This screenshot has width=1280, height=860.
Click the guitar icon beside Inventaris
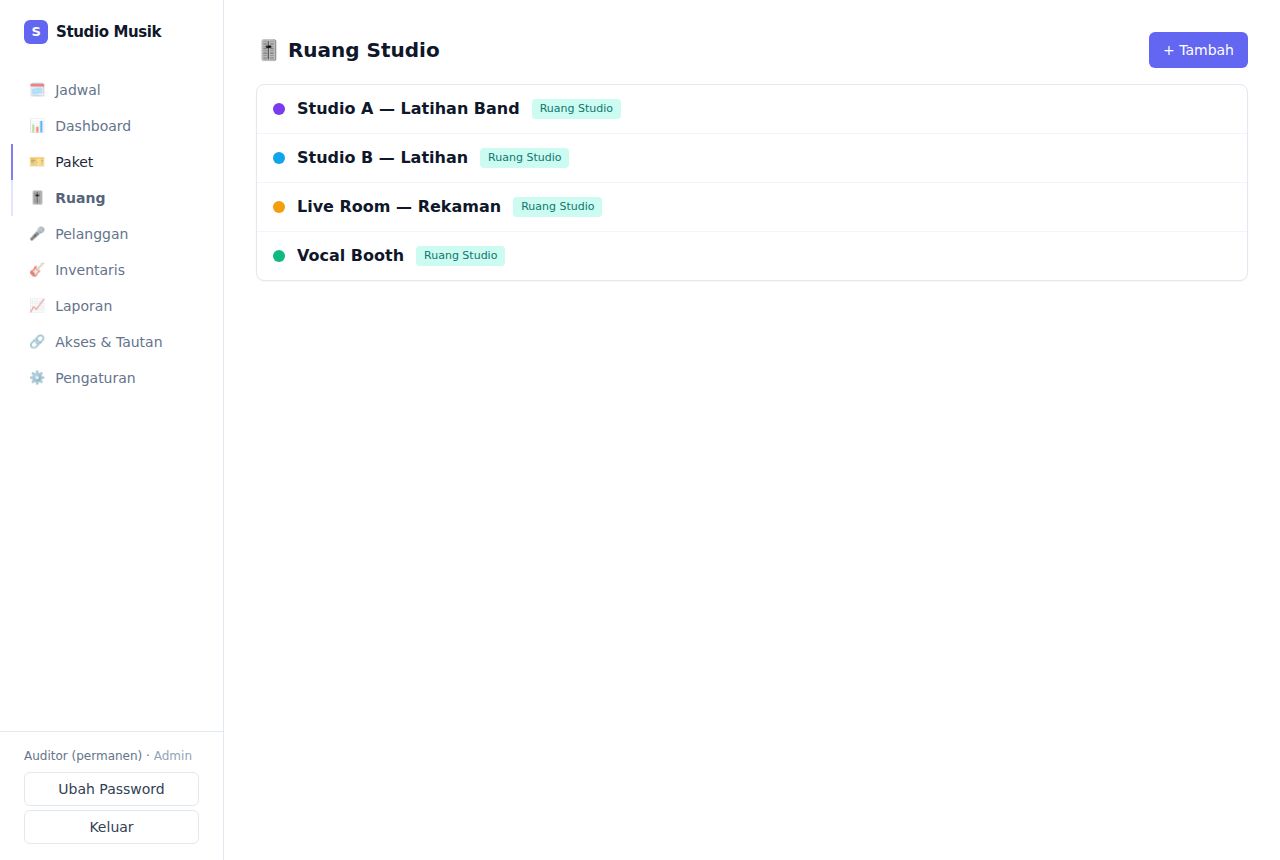click(37, 270)
